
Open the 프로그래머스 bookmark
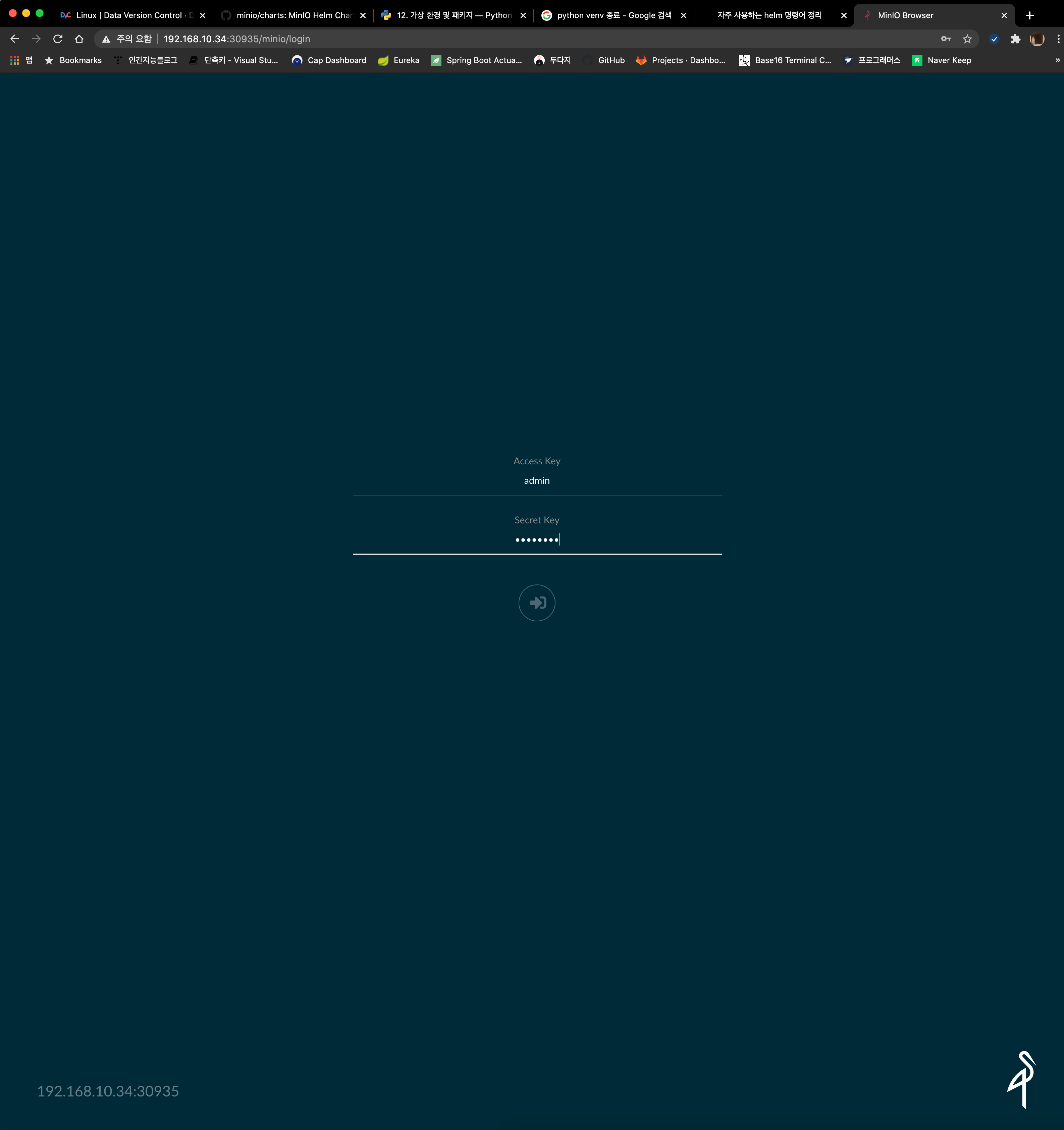point(872,60)
